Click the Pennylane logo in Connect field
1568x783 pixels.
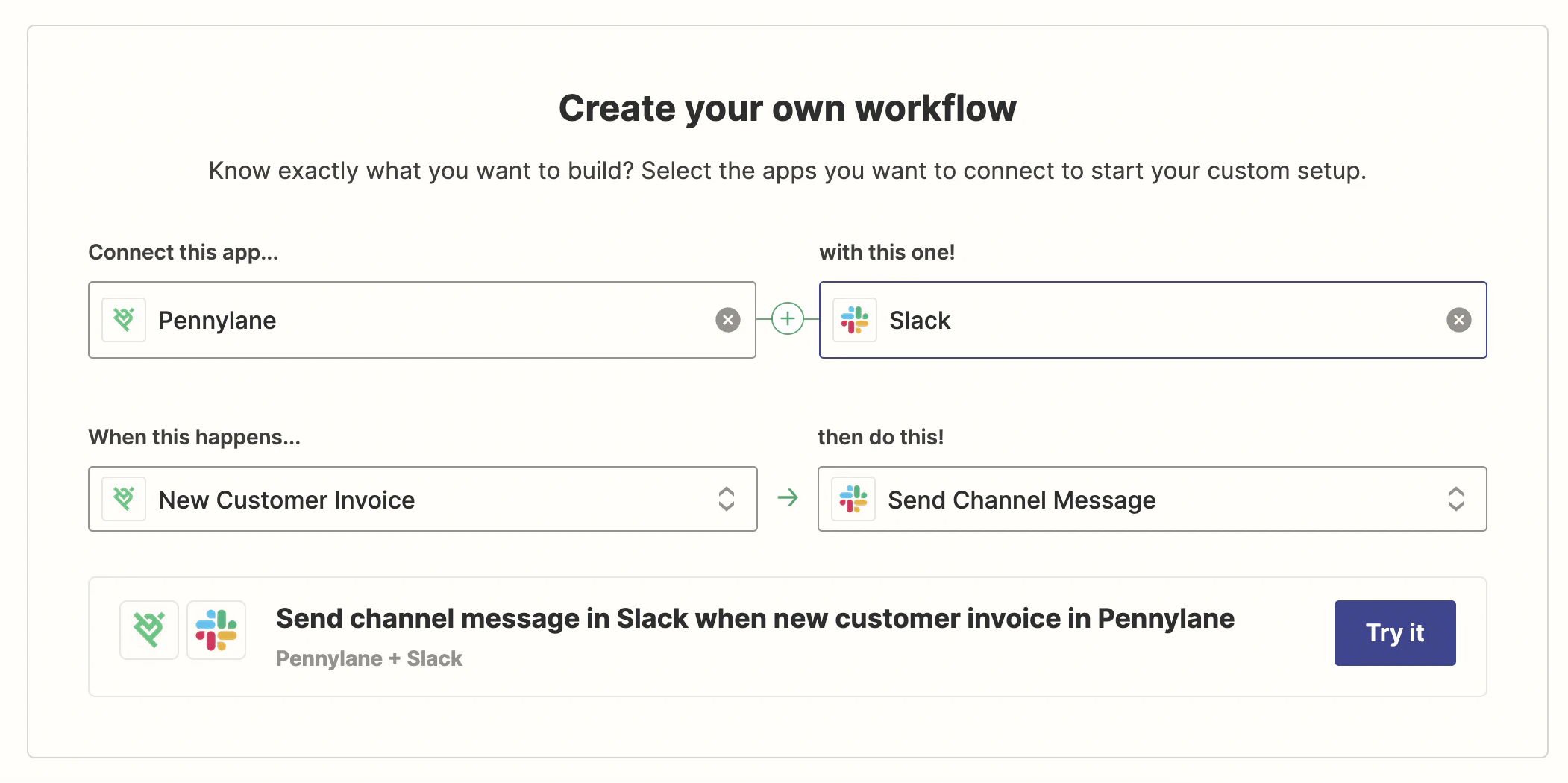(x=124, y=320)
